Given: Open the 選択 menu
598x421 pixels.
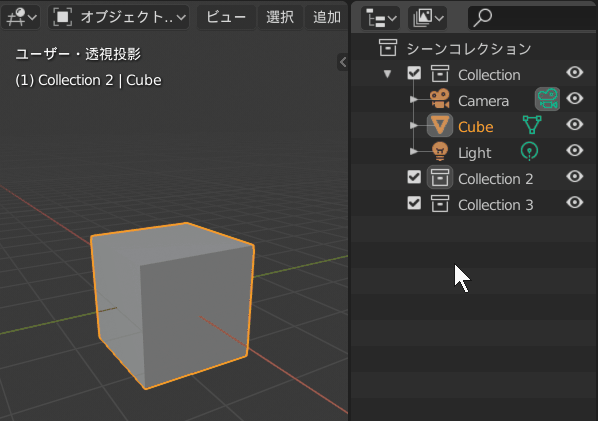Looking at the screenshot, I should pyautogui.click(x=280, y=17).
